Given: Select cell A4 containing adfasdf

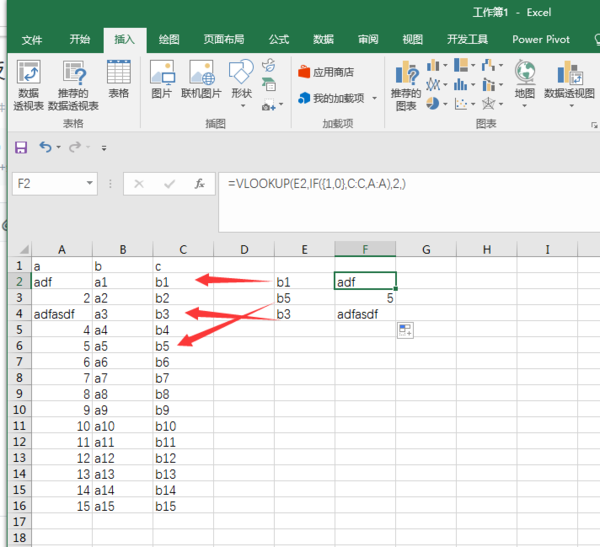Looking at the screenshot, I should (x=62, y=314).
